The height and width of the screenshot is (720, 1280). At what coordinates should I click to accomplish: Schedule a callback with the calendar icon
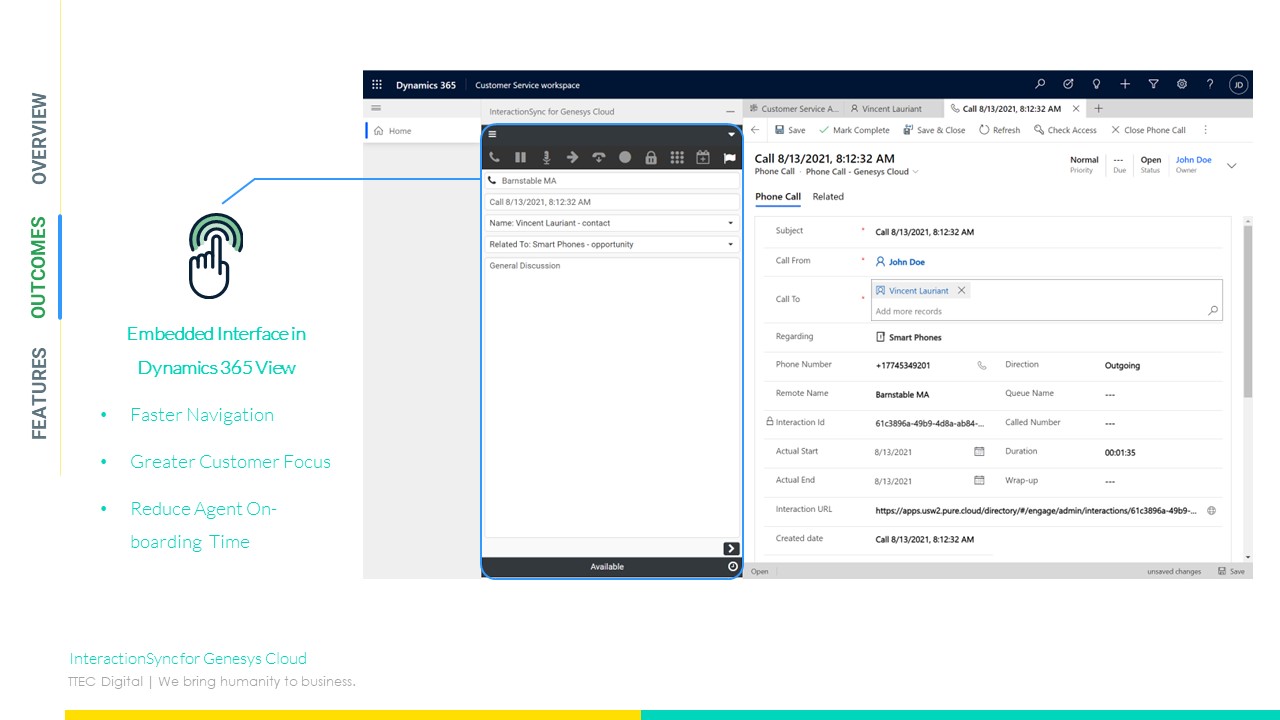[704, 157]
